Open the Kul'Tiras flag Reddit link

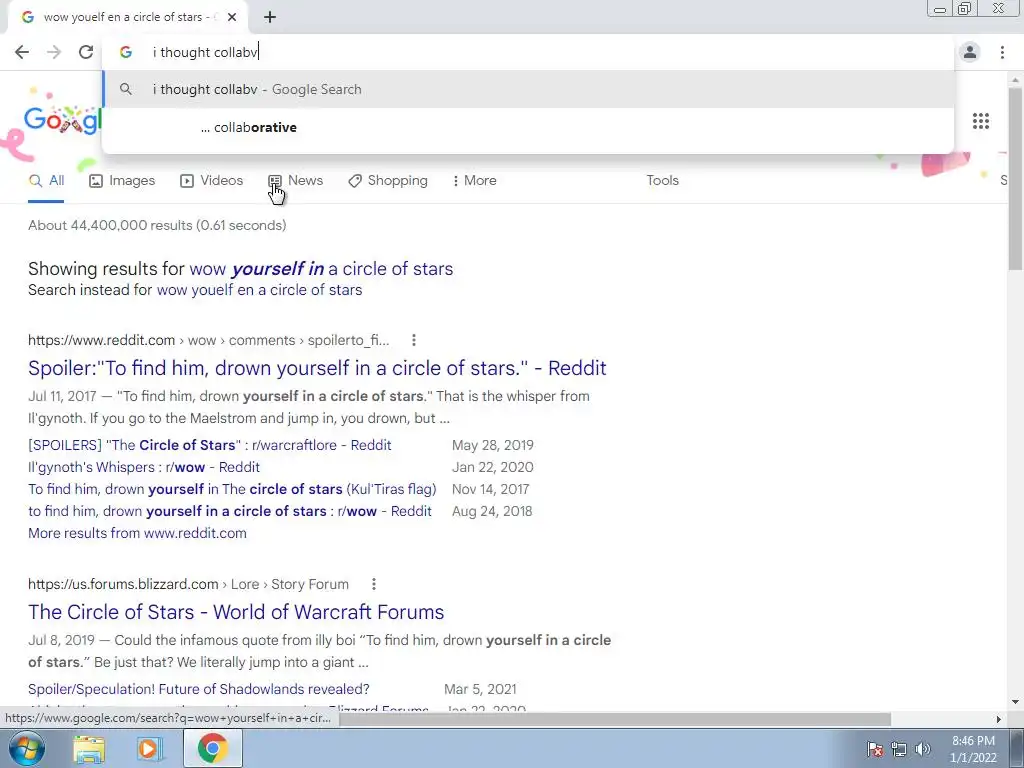point(232,489)
